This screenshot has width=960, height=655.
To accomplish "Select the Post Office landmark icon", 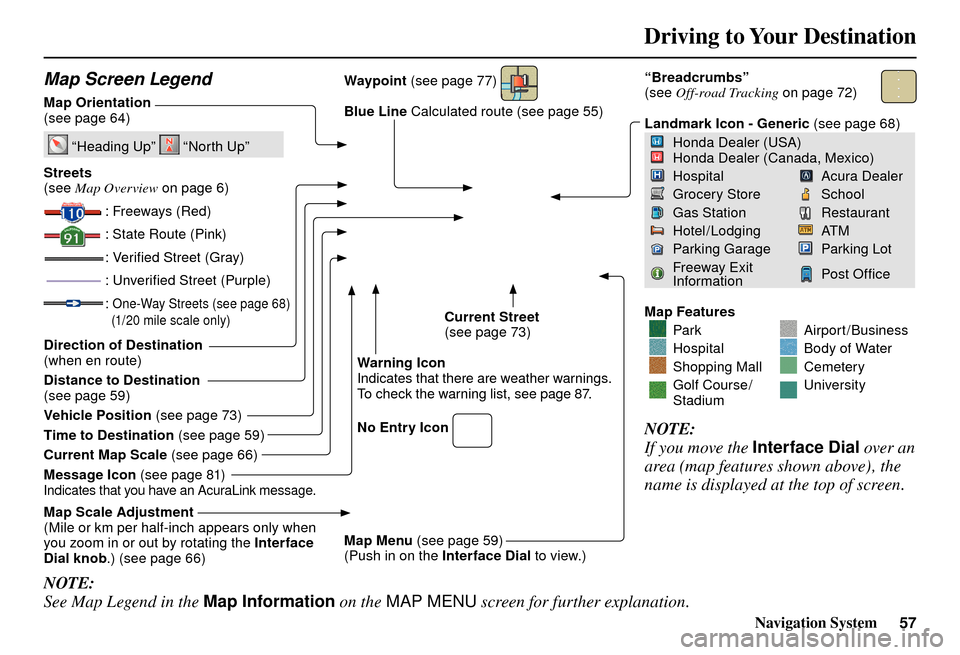I will pyautogui.click(x=806, y=274).
